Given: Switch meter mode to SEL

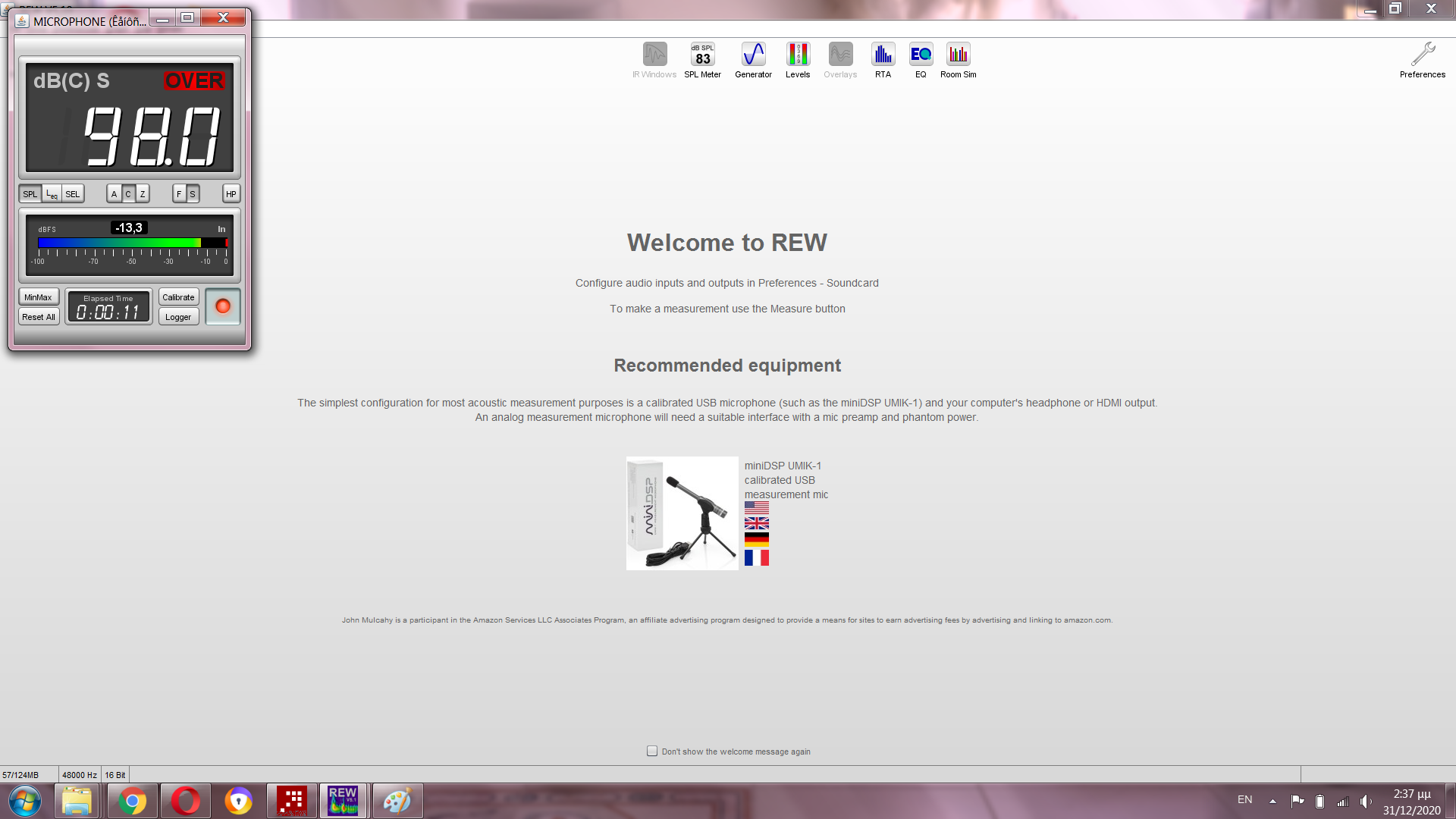Looking at the screenshot, I should (x=73, y=194).
